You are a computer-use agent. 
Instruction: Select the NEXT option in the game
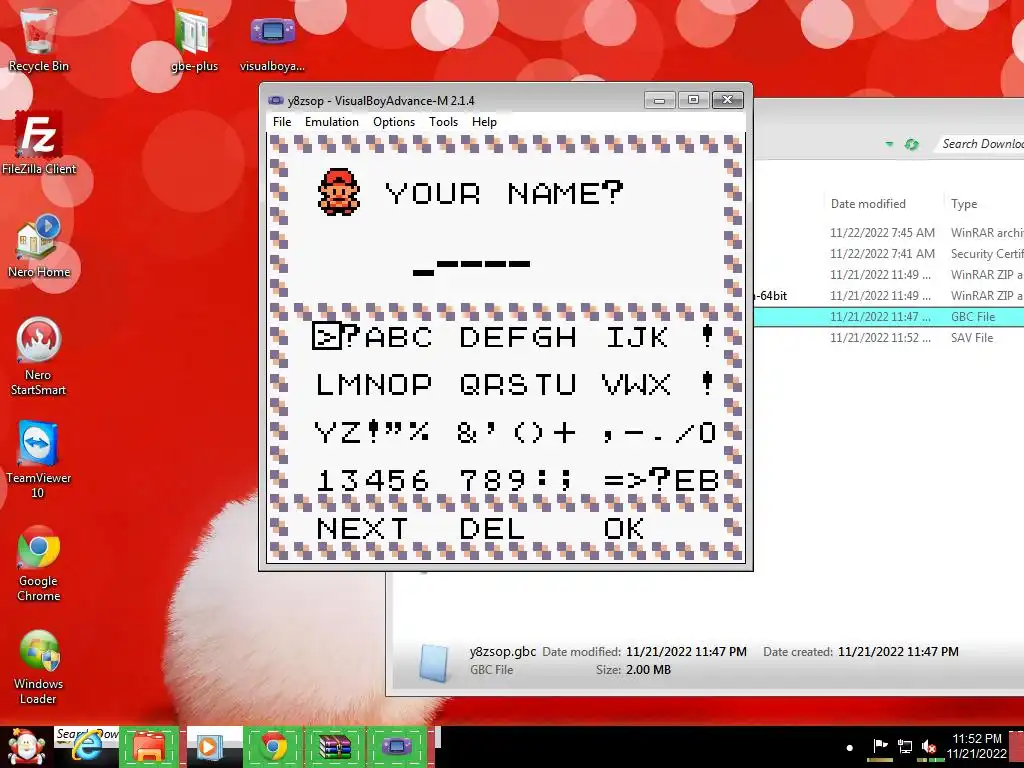362,528
